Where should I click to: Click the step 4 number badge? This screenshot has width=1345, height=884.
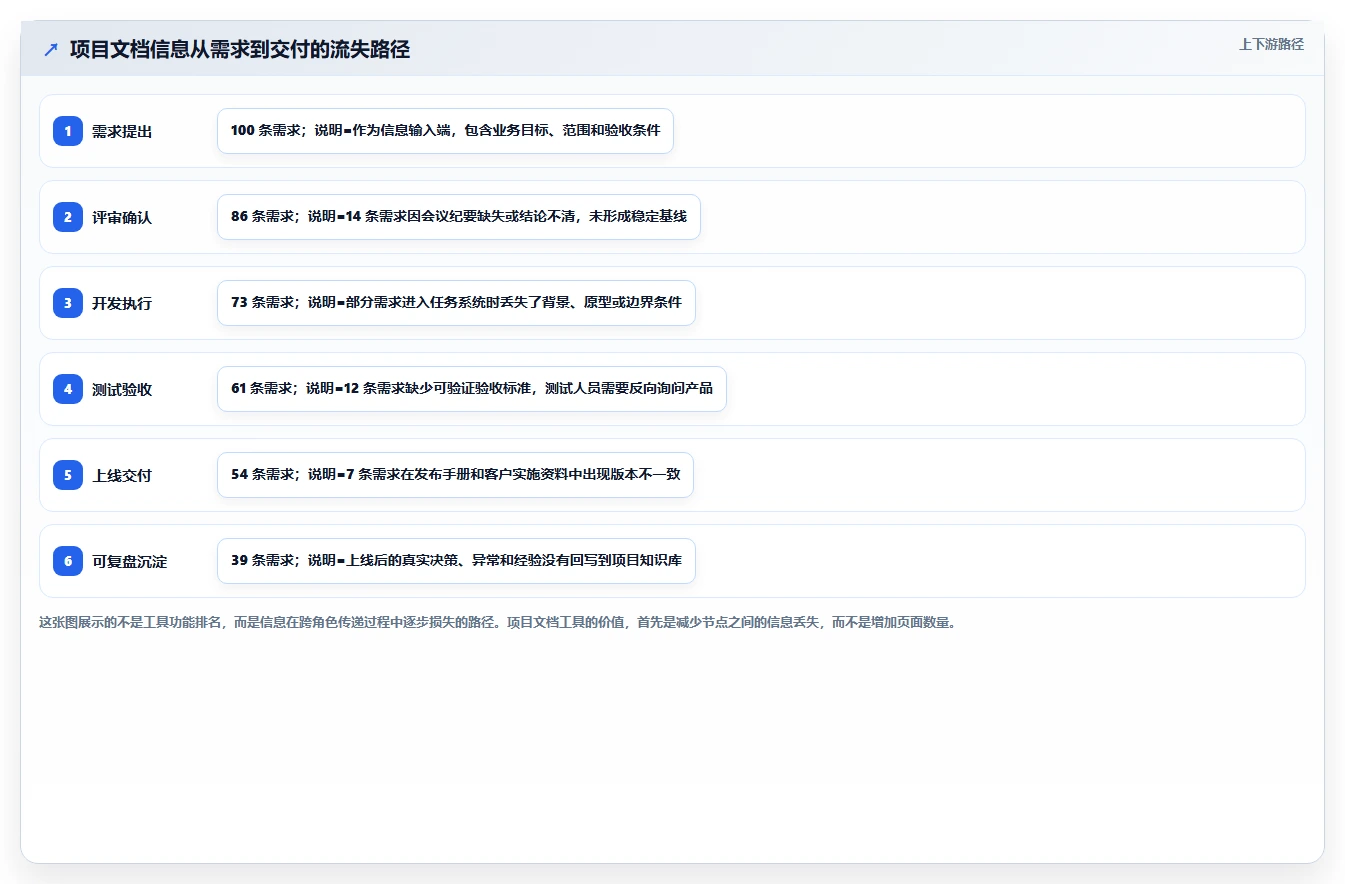tap(68, 389)
